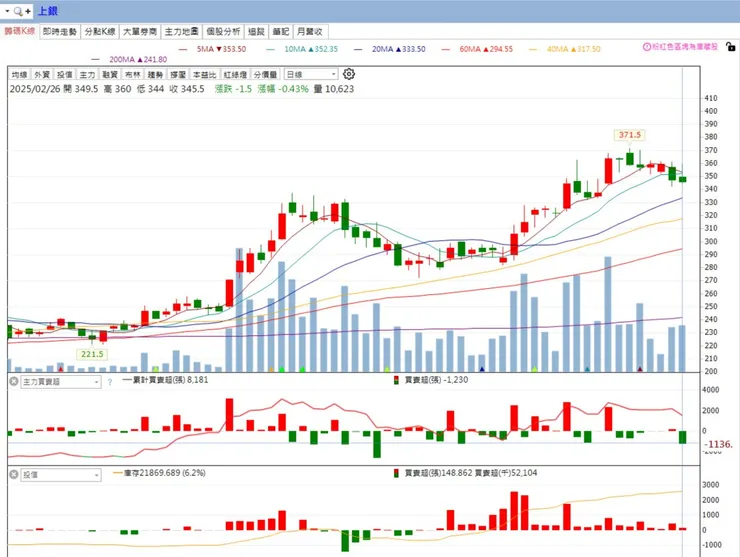Image resolution: width=740 pixels, height=557 pixels.
Task: Click the 40MA 317.50 legend entry
Action: click(565, 49)
